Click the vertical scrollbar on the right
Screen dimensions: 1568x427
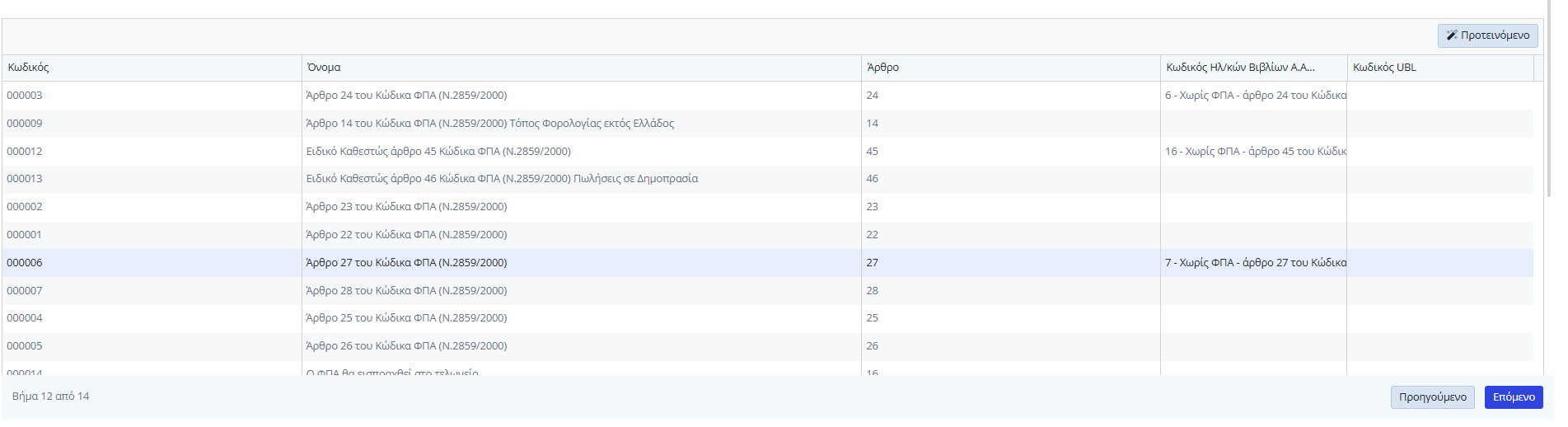[x=1549, y=107]
